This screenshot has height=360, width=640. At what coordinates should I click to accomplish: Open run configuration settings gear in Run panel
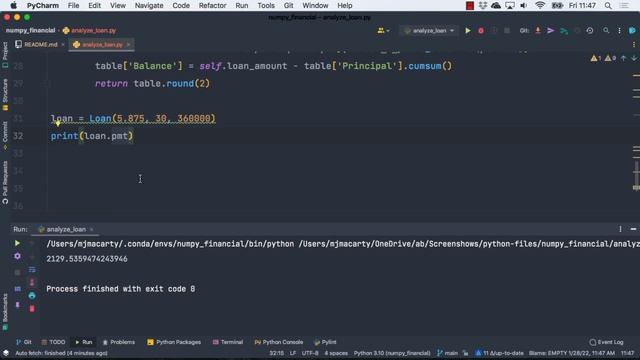(17, 256)
